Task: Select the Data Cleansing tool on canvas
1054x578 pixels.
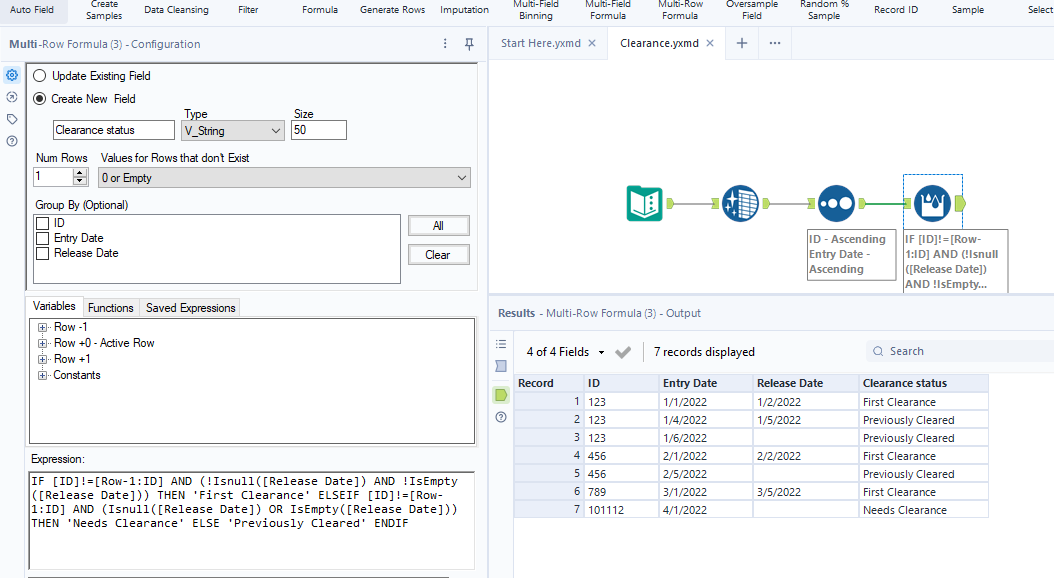Action: pyautogui.click(x=740, y=203)
